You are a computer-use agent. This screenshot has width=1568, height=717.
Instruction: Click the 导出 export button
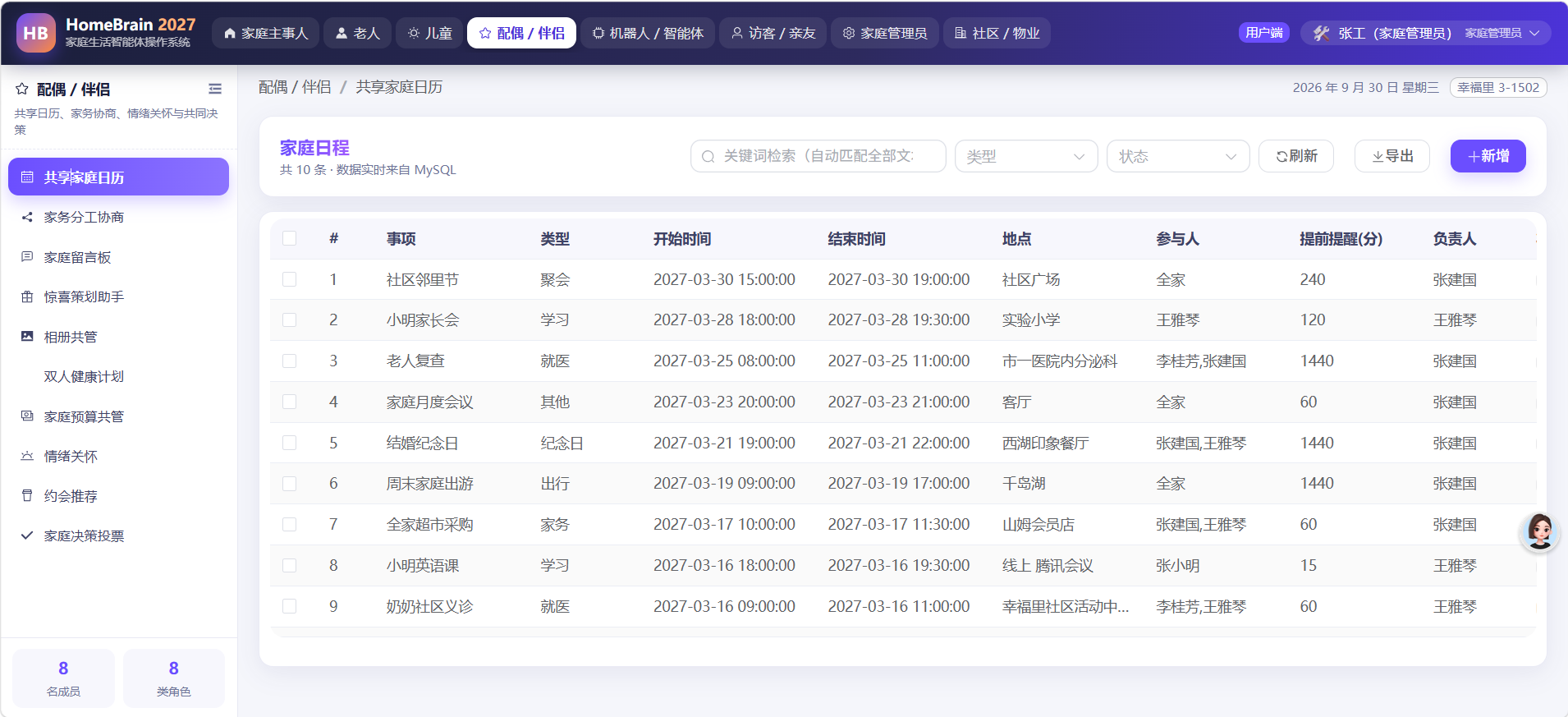(1392, 156)
